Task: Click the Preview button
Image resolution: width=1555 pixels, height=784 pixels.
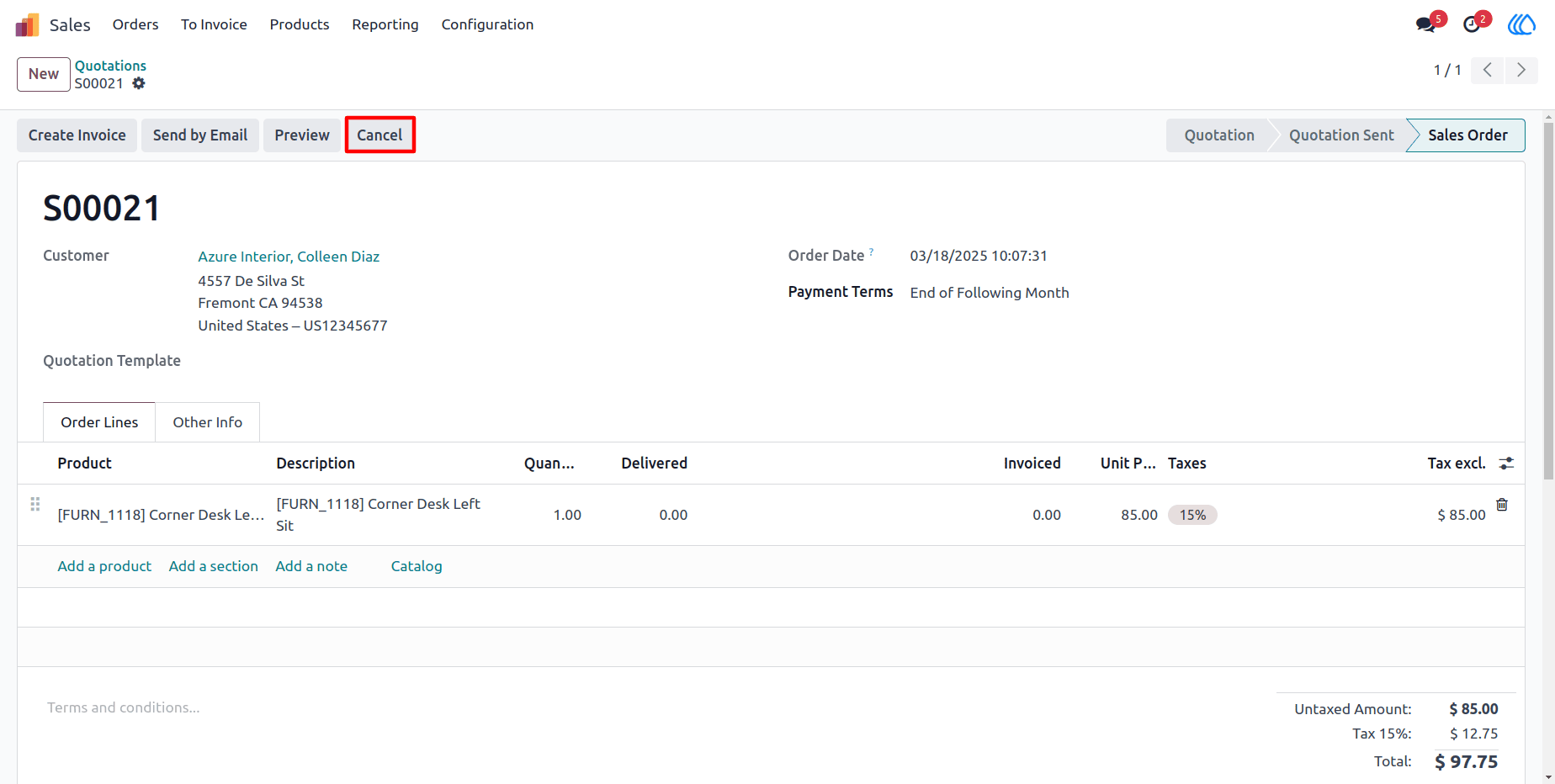Action: (302, 135)
